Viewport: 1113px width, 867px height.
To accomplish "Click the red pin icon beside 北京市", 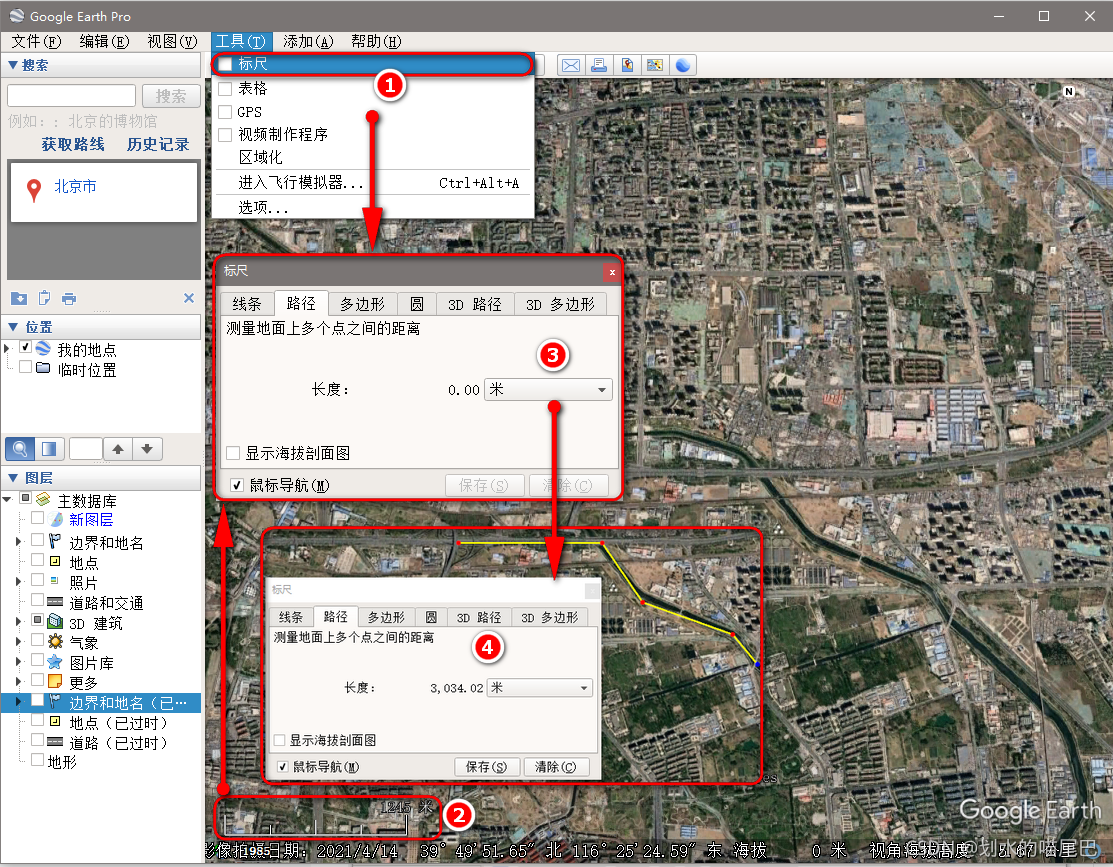I will [x=33, y=190].
